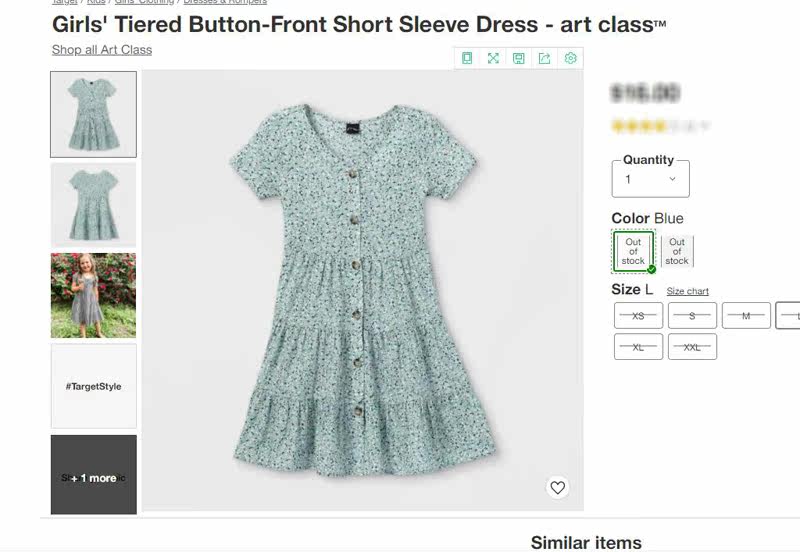Click the save floppy disk icon
Screen dimensions: 800x552
(x=519, y=58)
